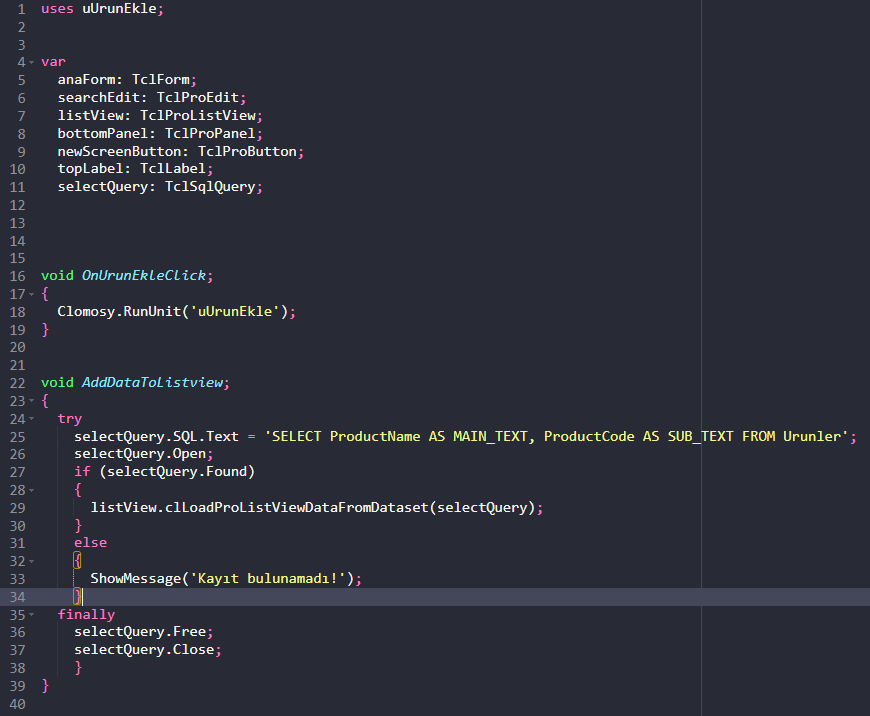The image size is (870, 716).
Task: Click the 'TclForm' type name
Action: click(161, 79)
